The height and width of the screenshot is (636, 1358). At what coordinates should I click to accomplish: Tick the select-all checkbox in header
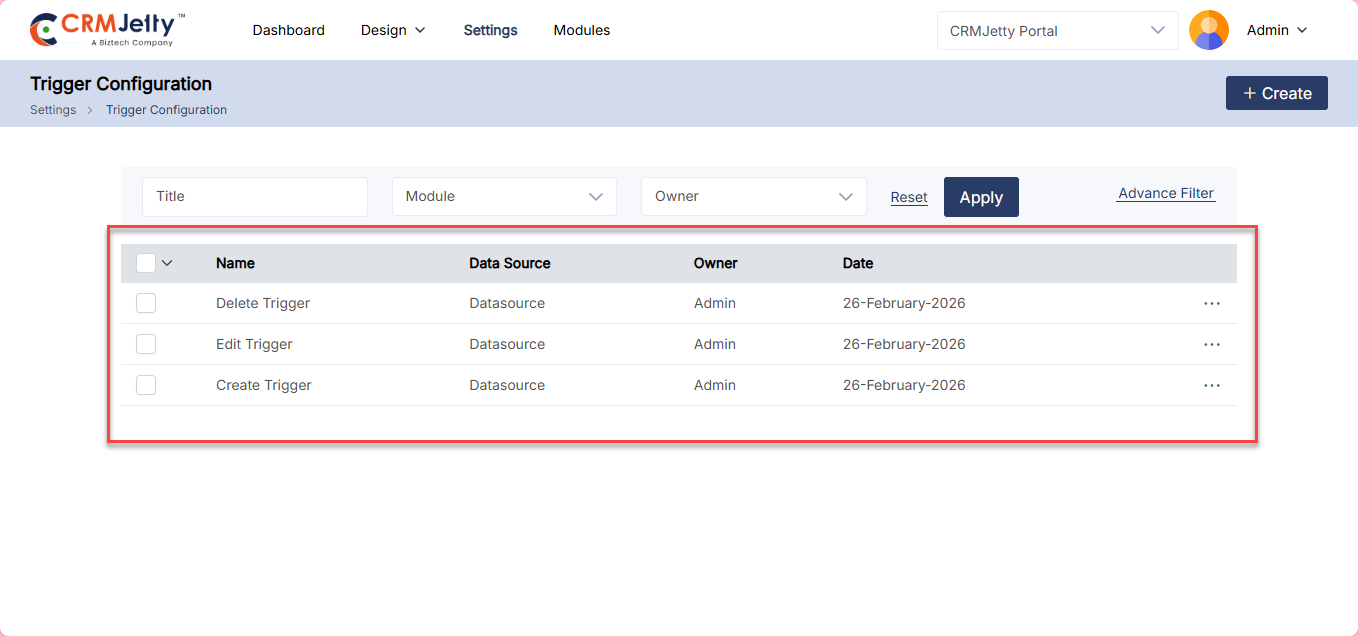(x=146, y=263)
